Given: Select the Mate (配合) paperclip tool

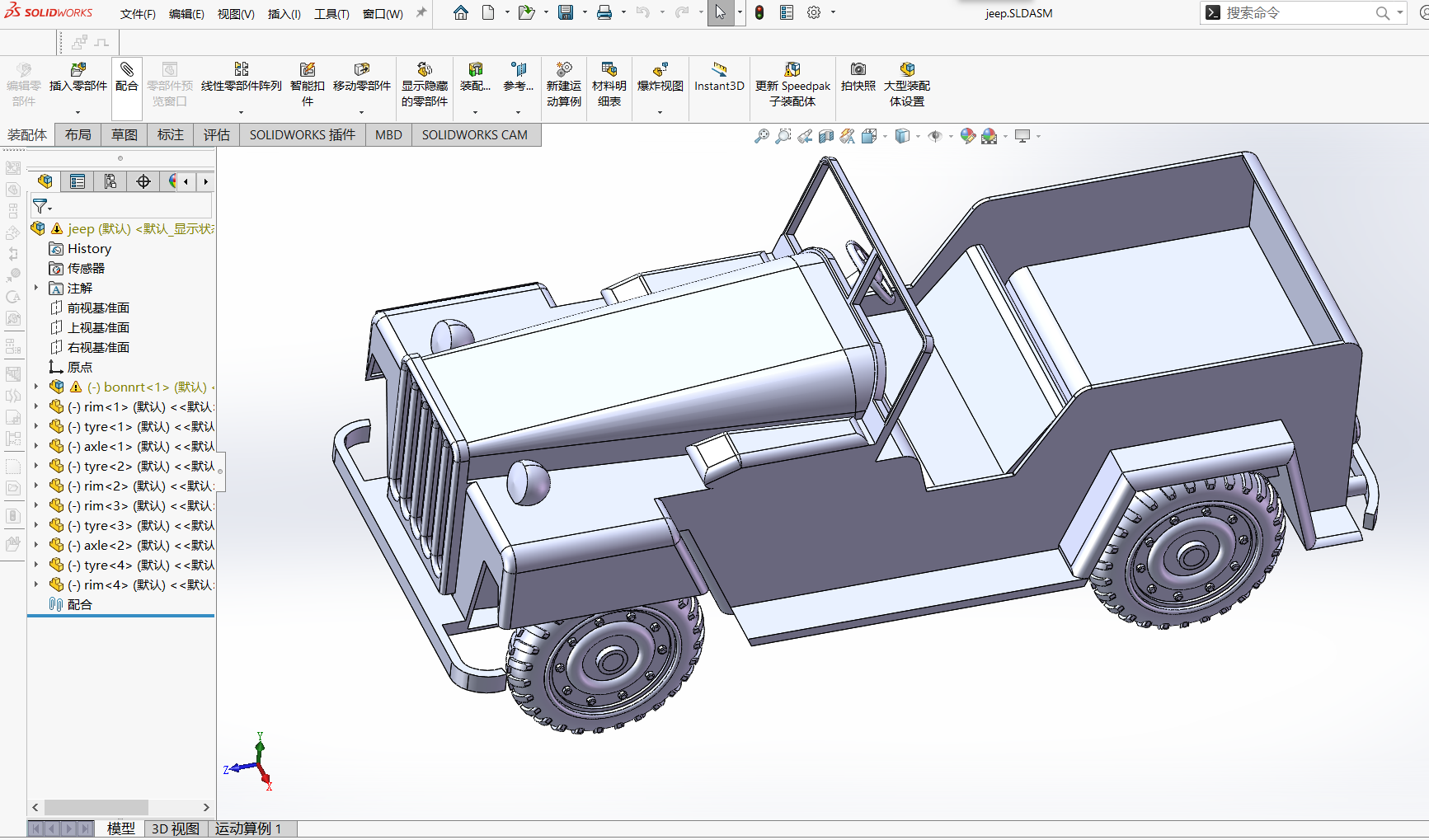Looking at the screenshot, I should (x=127, y=71).
